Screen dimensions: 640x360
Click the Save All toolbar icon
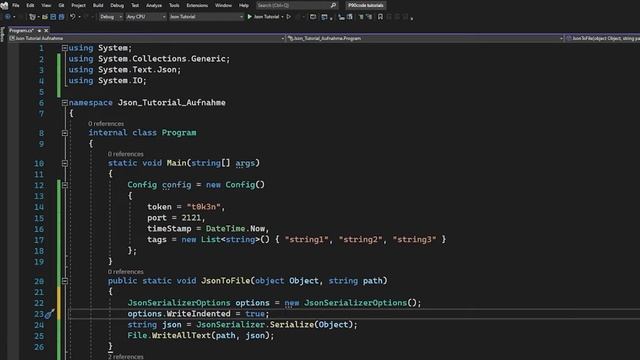61,17
